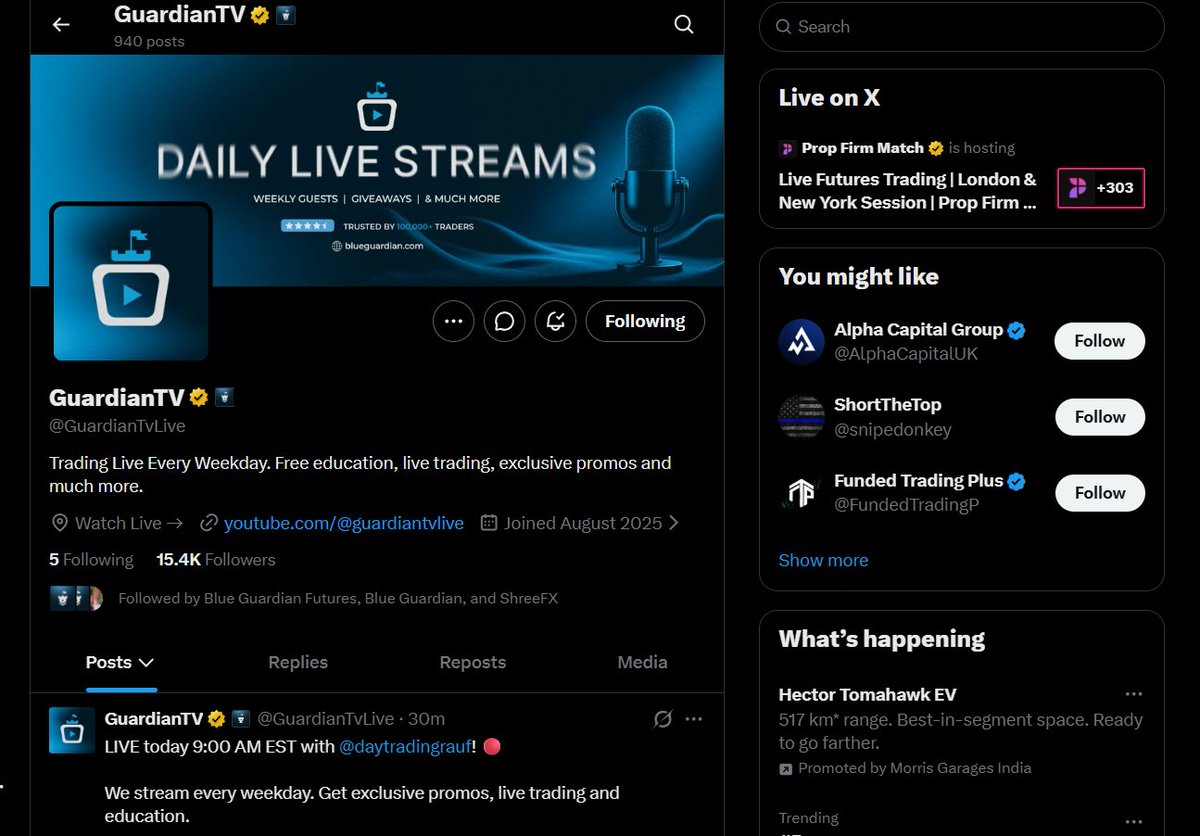The width and height of the screenshot is (1200, 836).
Task: Click GuardianTV header title at top
Action: [180, 15]
